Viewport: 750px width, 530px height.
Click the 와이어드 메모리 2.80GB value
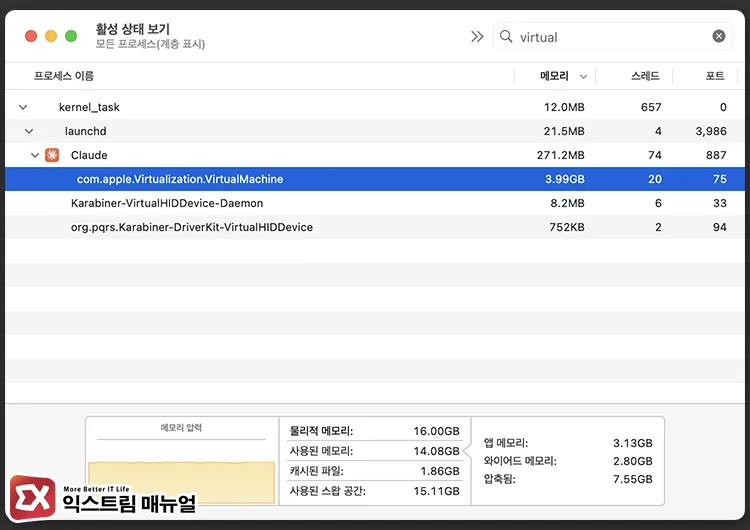632,461
